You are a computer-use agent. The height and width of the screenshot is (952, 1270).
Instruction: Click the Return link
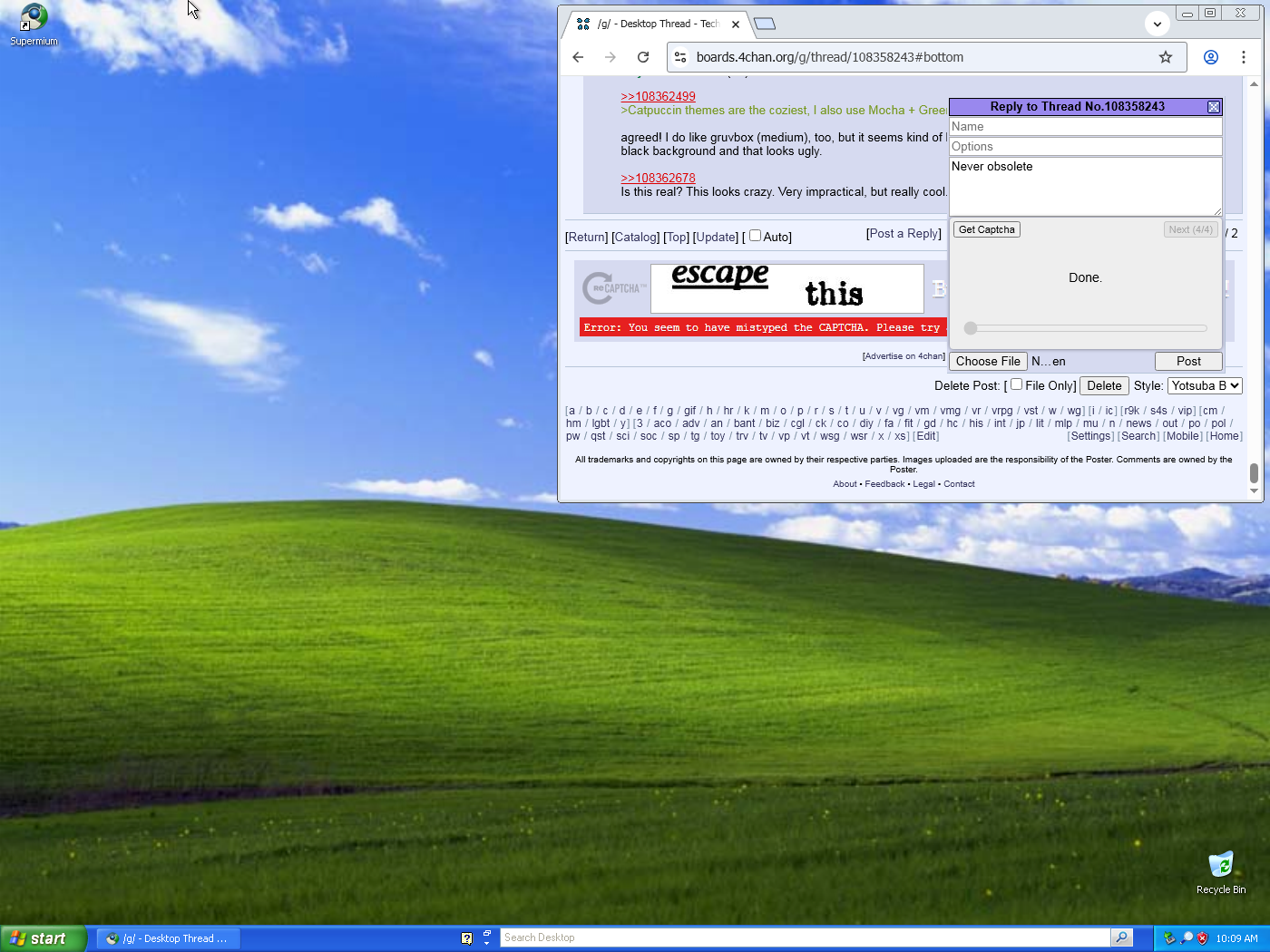587,237
